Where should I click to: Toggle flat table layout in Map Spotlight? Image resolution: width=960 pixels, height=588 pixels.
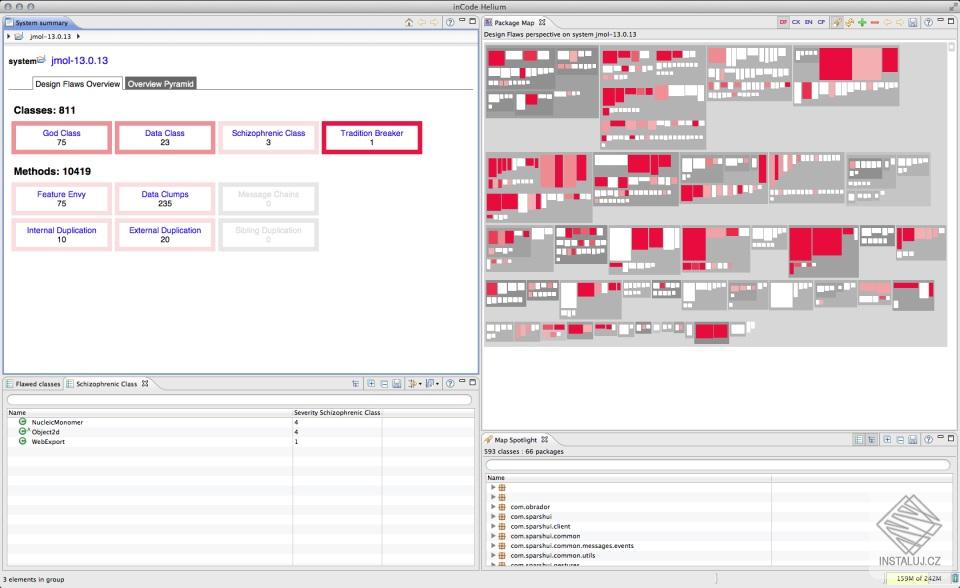859,440
